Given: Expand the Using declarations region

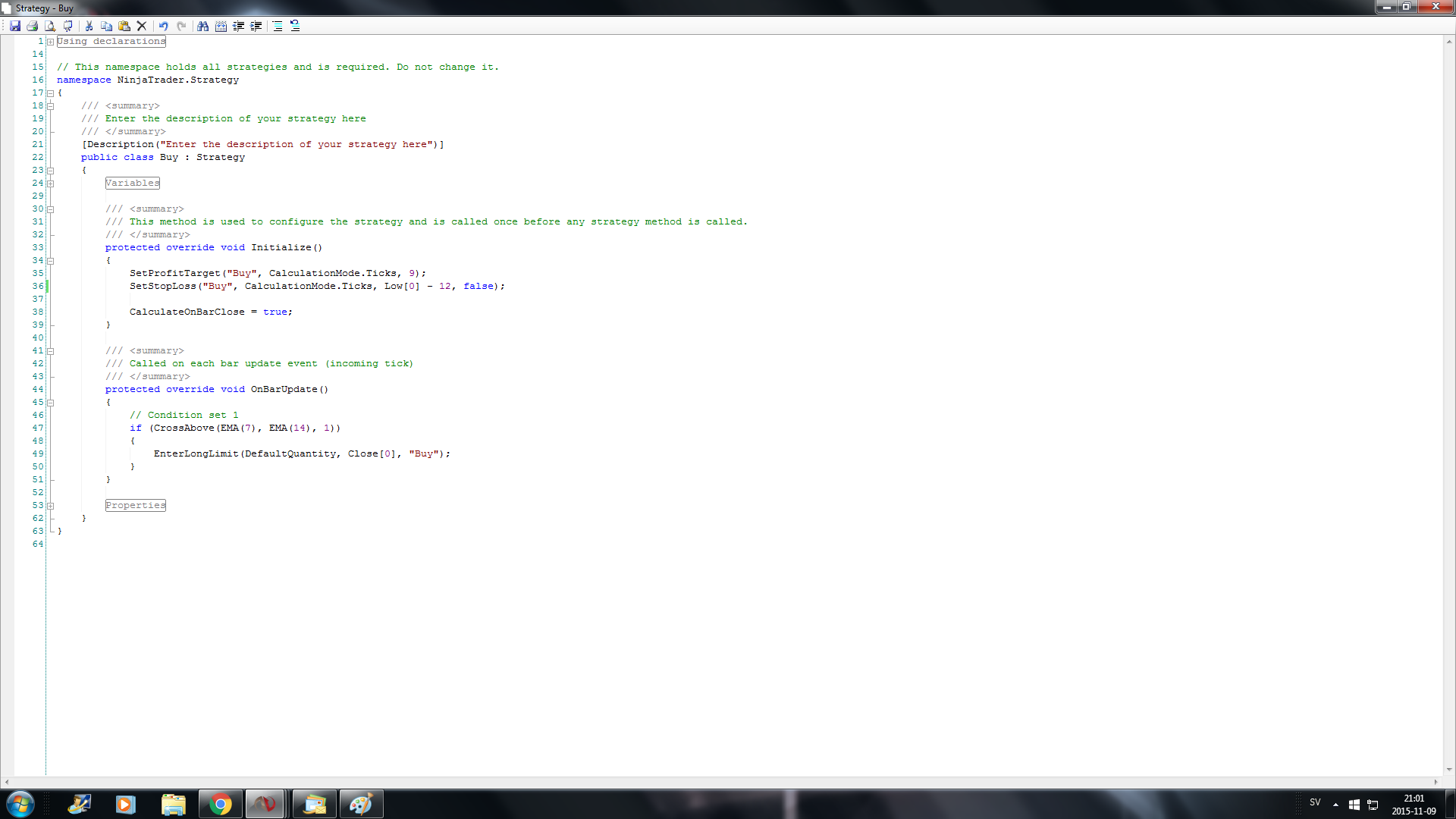Looking at the screenshot, I should click(51, 42).
